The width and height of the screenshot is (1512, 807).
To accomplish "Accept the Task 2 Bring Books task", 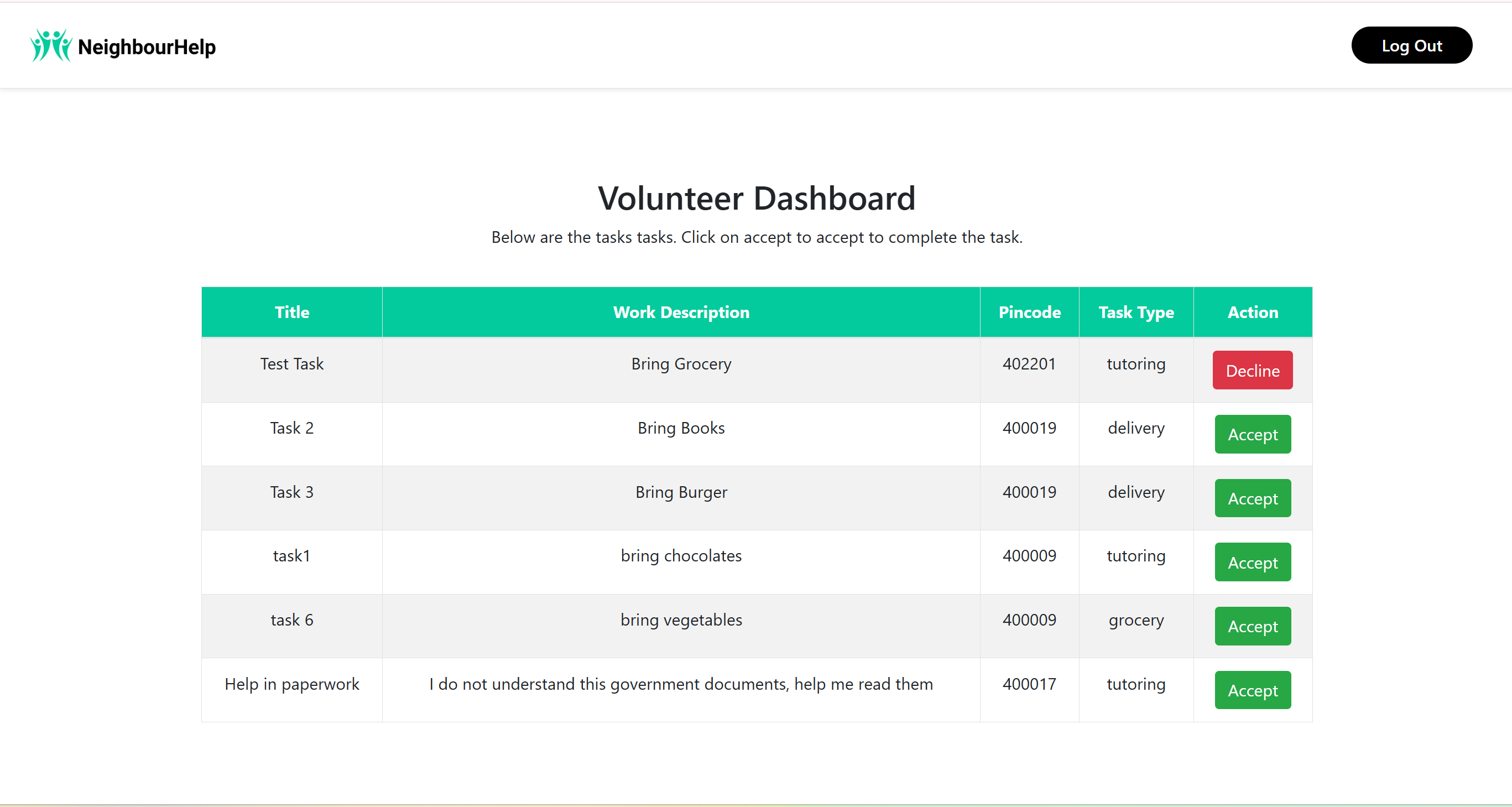I will pos(1252,434).
